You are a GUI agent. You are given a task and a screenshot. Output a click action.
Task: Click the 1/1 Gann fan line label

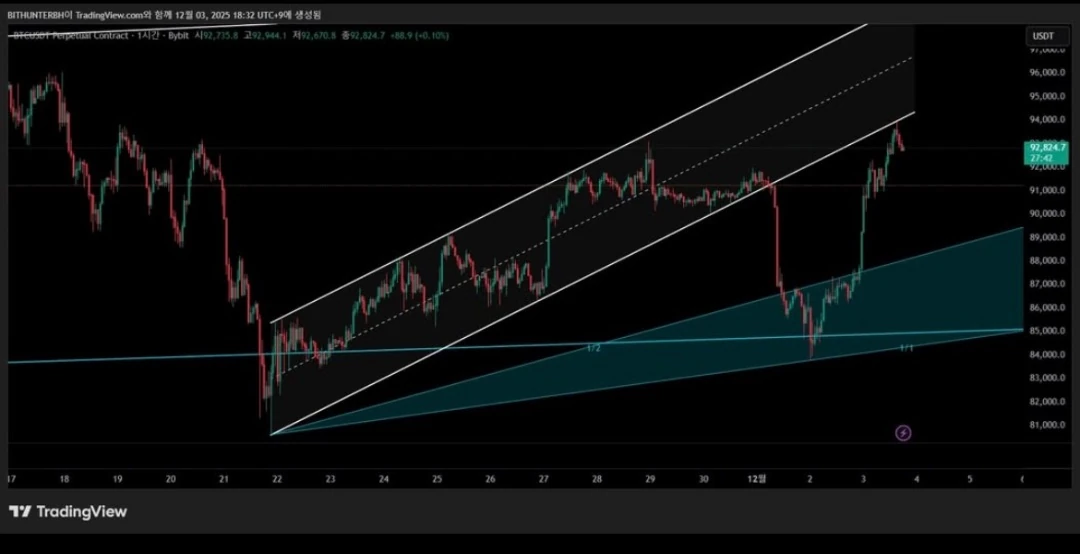[906, 349]
